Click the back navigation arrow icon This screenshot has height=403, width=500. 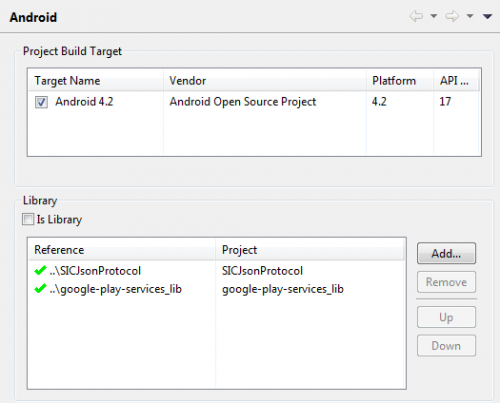416,16
